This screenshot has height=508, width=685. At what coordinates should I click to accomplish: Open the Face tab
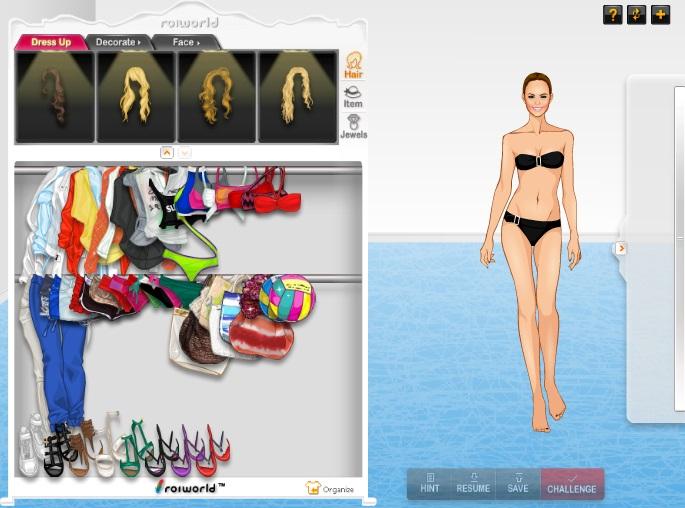point(185,42)
